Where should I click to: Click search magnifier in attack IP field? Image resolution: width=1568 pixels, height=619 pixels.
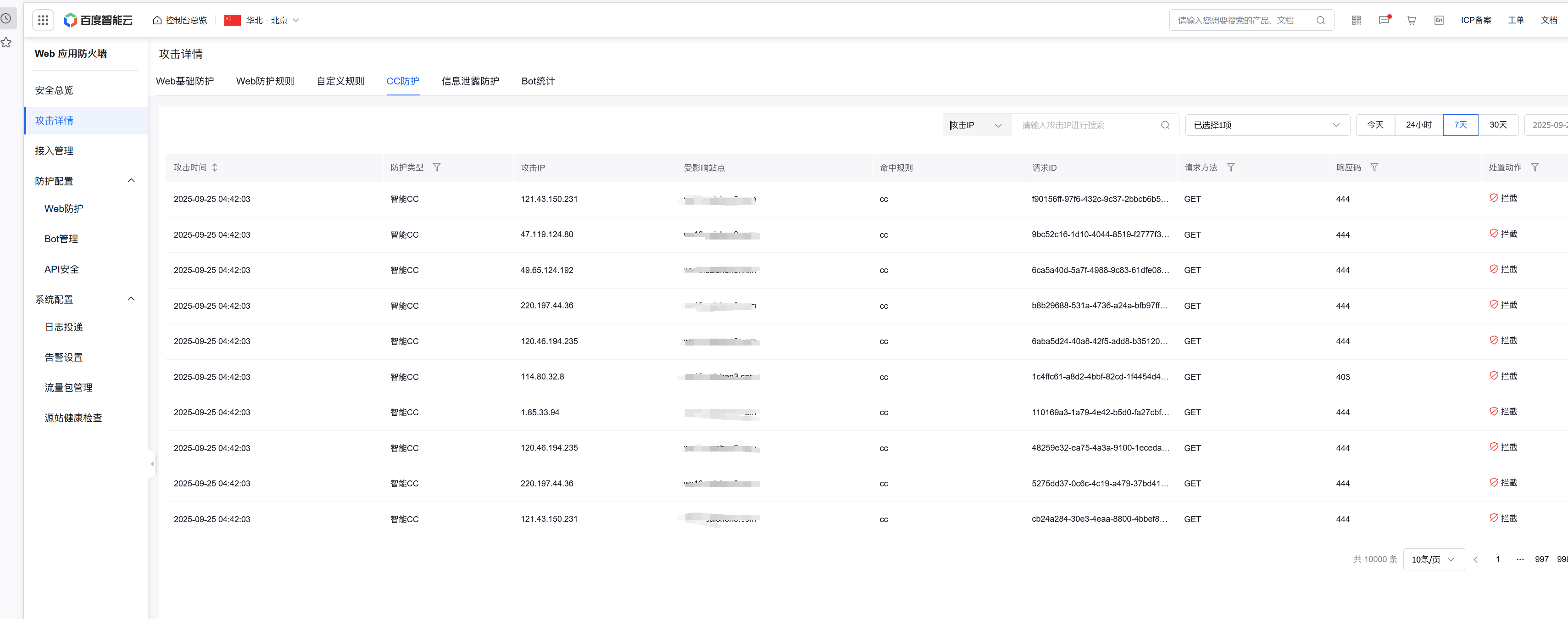1164,125
